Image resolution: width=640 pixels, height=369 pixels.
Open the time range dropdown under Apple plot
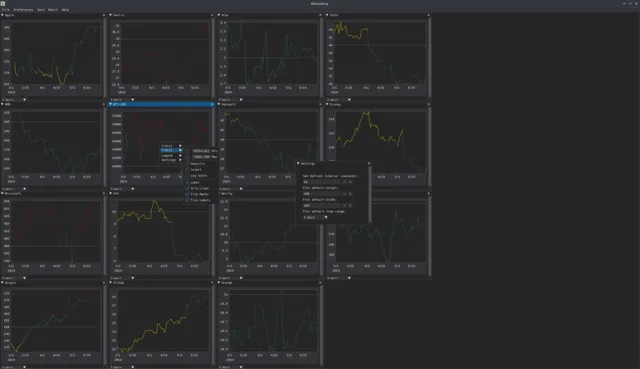(14, 100)
